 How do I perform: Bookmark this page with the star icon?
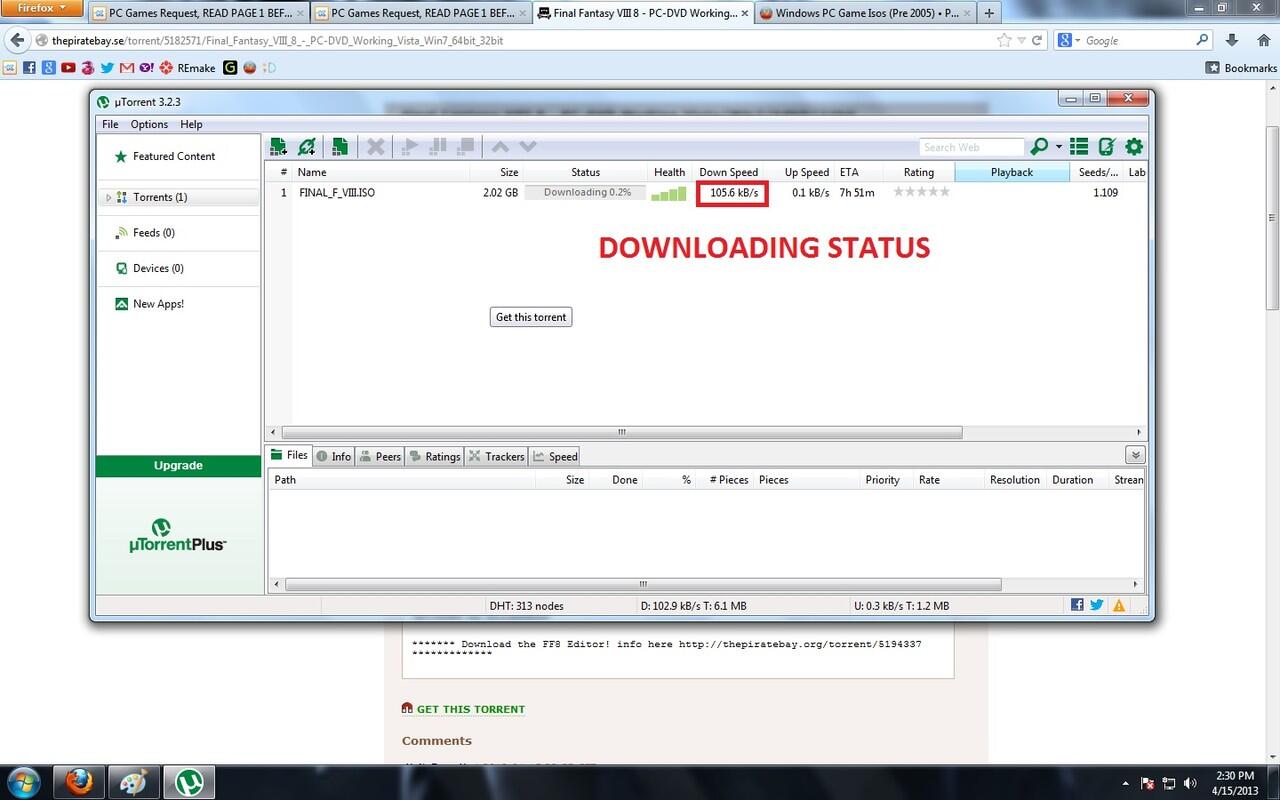(x=1004, y=41)
